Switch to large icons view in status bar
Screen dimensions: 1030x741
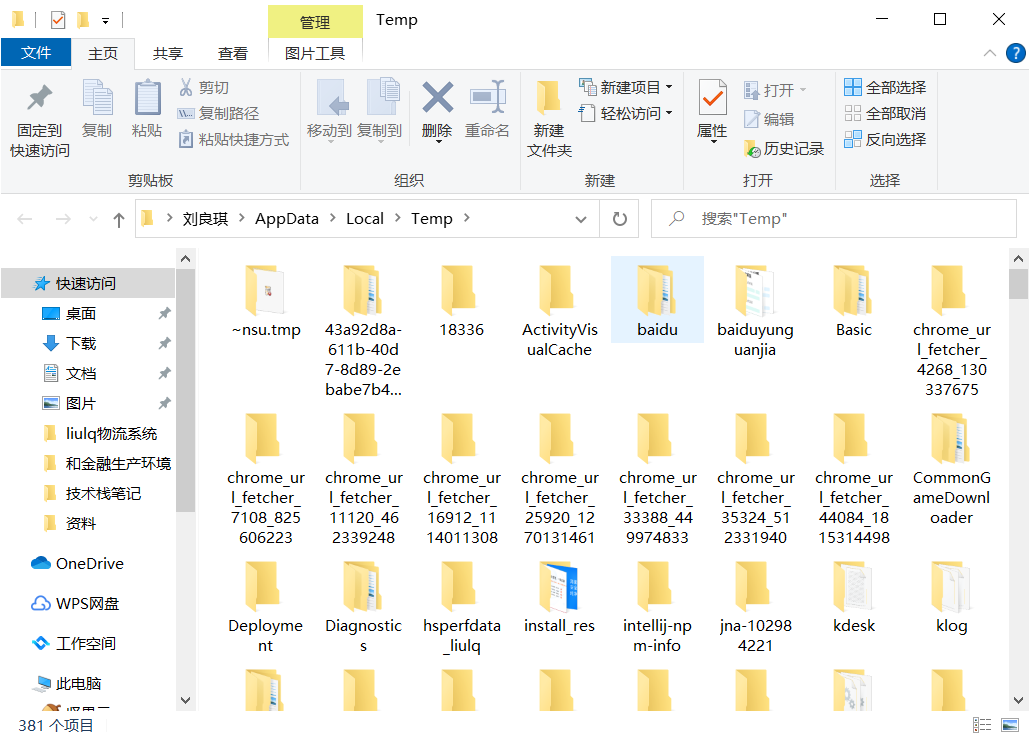point(1010,725)
